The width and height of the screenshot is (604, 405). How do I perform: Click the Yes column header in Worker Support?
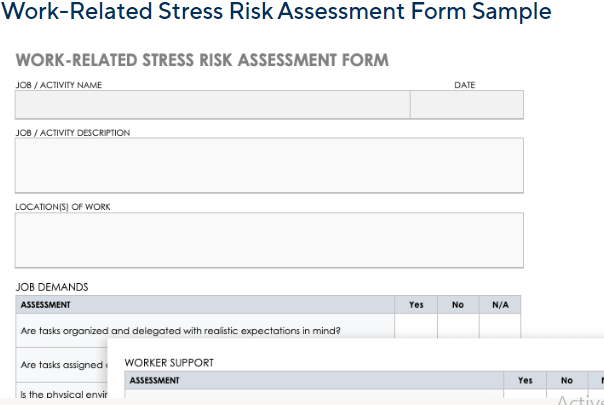pyautogui.click(x=525, y=380)
